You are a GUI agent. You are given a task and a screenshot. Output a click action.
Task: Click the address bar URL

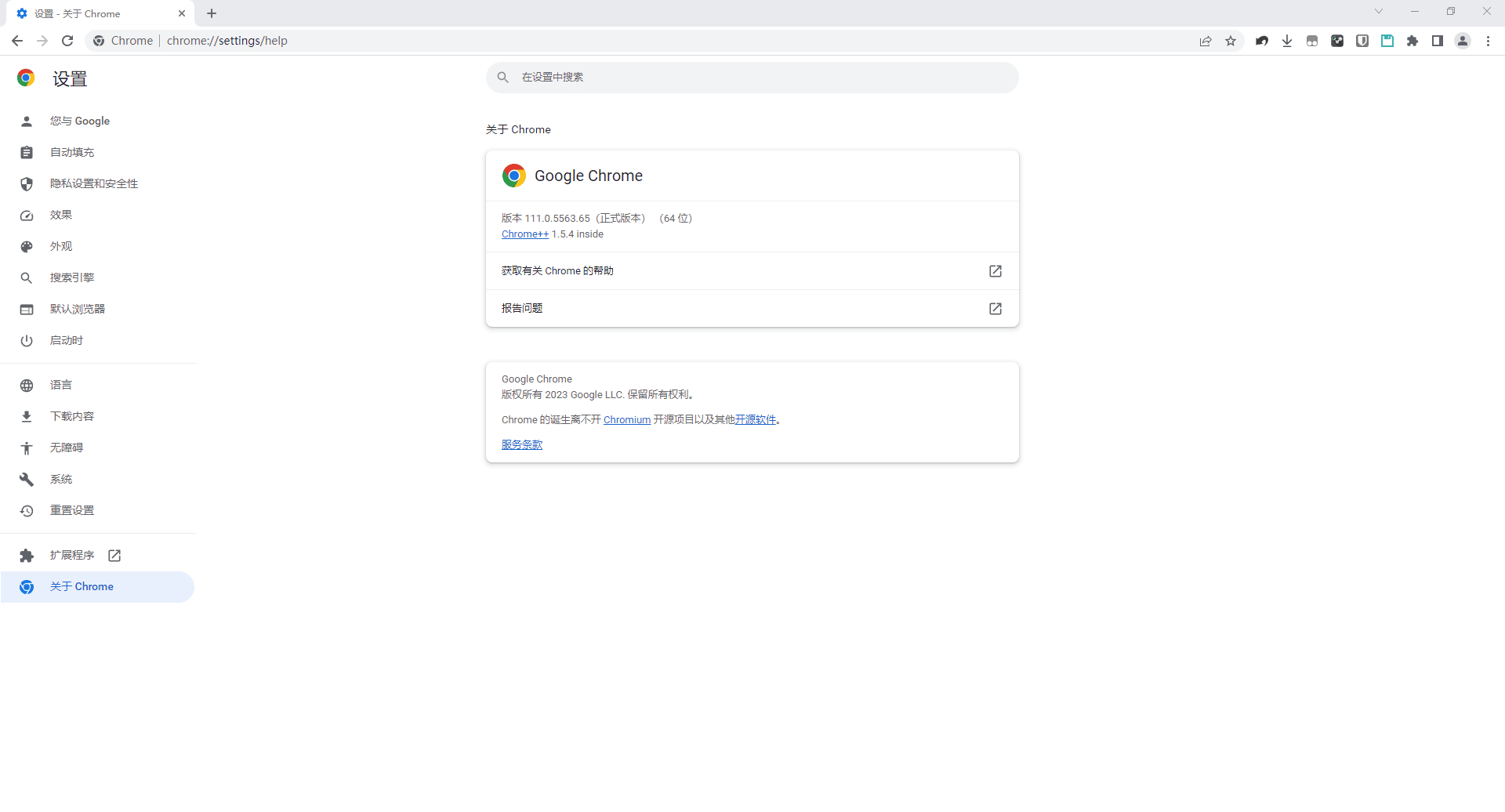click(x=227, y=41)
